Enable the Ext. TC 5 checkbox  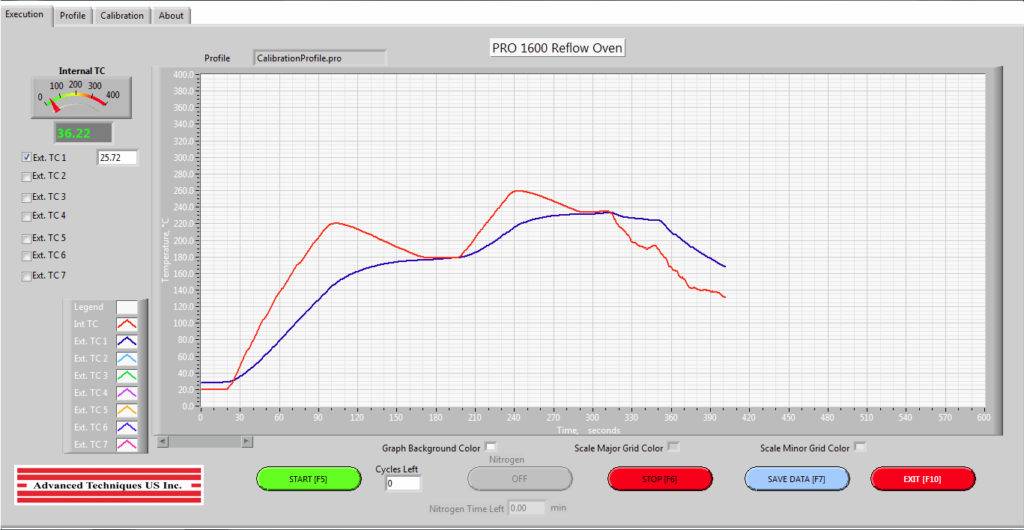pos(26,239)
